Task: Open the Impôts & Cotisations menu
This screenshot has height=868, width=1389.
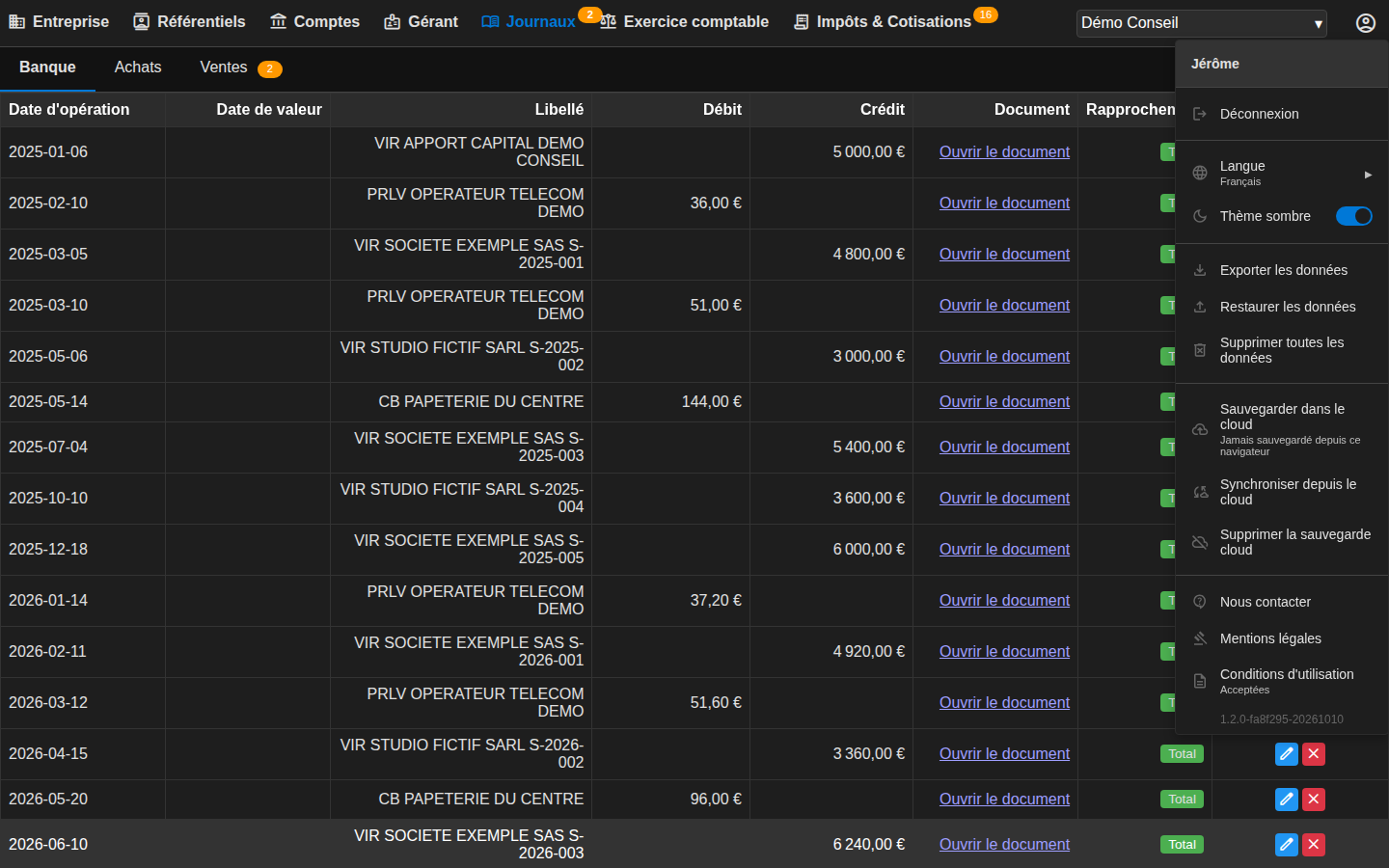Action: point(883,21)
